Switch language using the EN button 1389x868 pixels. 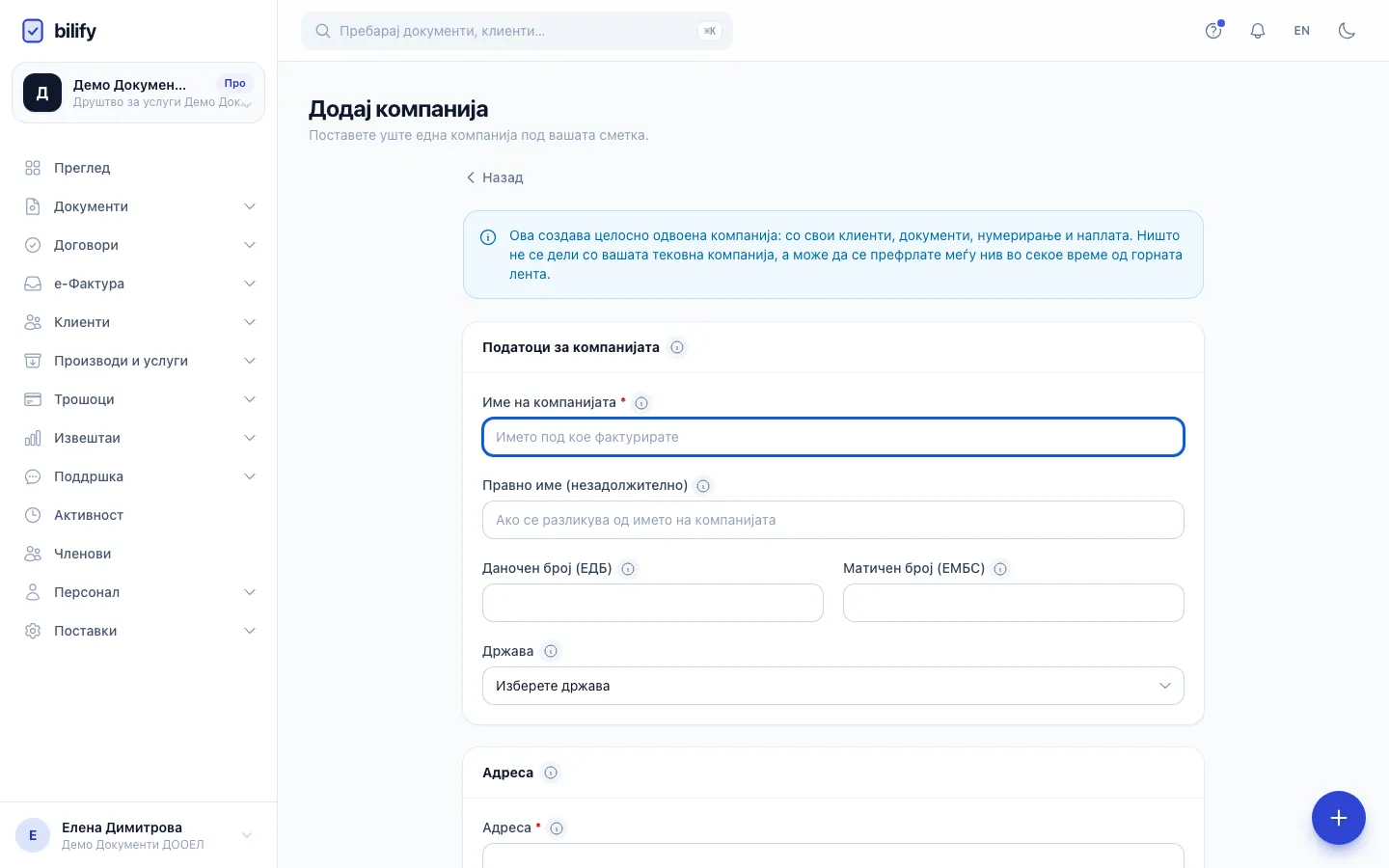pyautogui.click(x=1302, y=31)
